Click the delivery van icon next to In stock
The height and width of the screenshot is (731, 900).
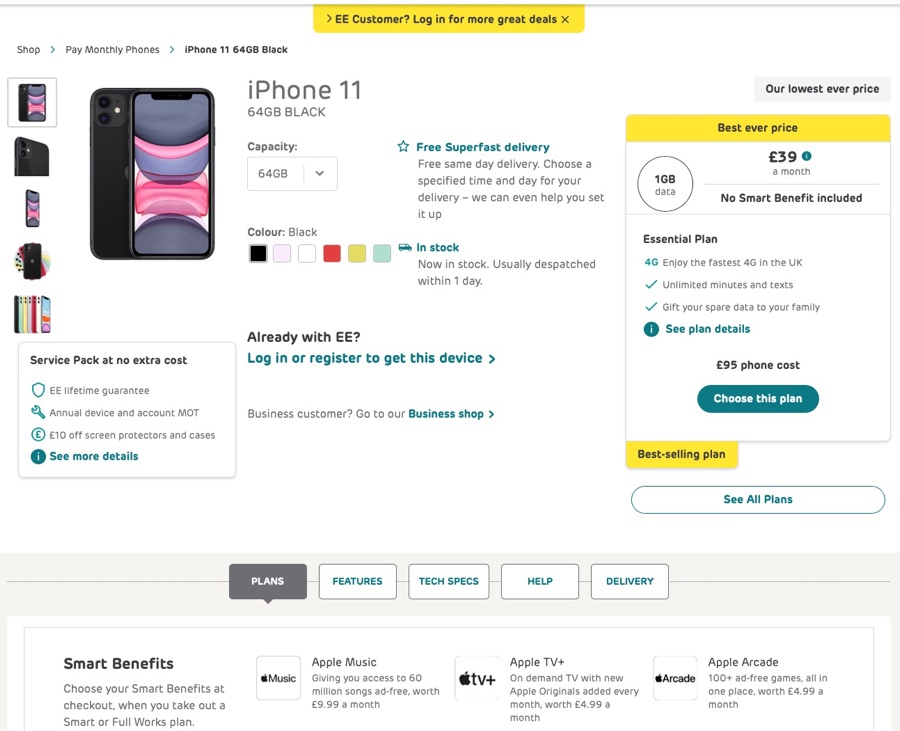pyautogui.click(x=405, y=247)
